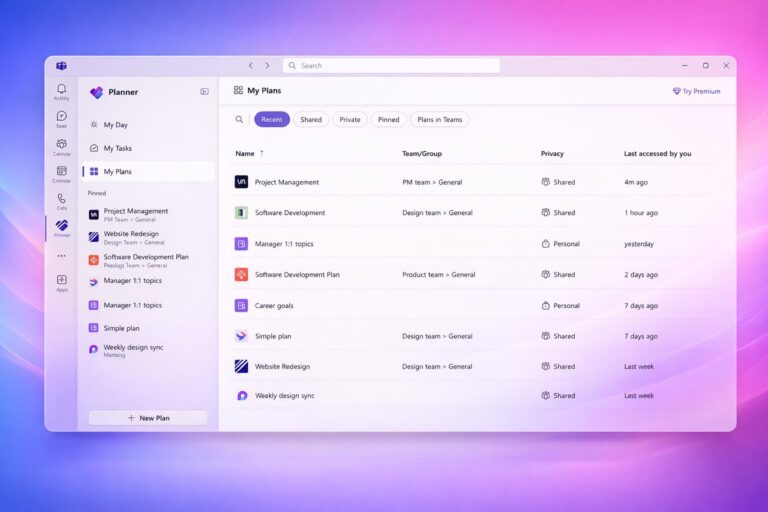Sort by the Team/Group column header
The image size is (768, 512).
tap(422, 153)
